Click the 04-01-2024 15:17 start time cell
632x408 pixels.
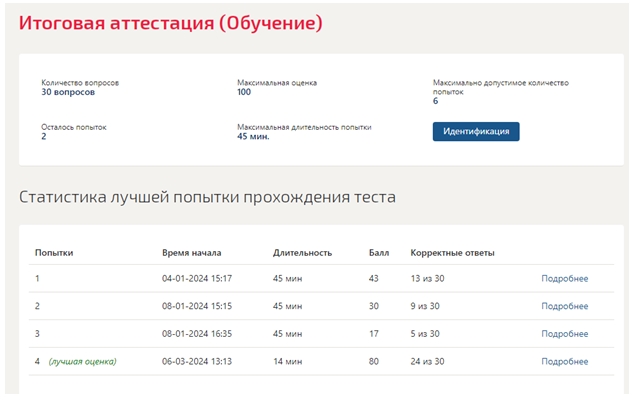(197, 279)
